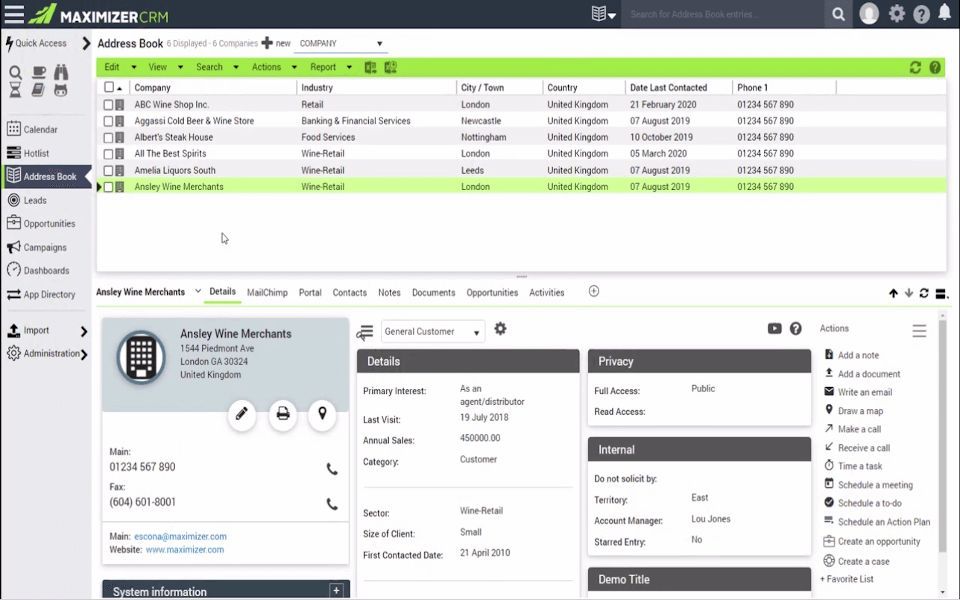Open the Ansley Wine Merchants entry dropdown chevron
Viewport: 960px width, 600px height.
click(x=198, y=291)
